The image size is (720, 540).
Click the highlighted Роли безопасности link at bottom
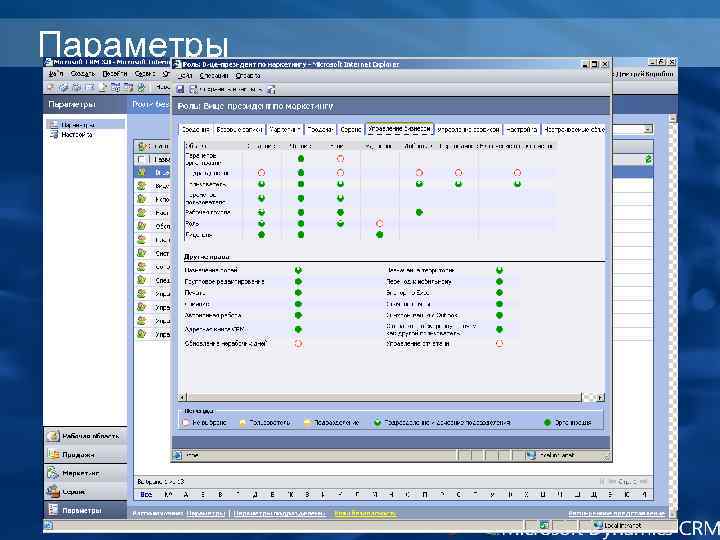coord(365,513)
